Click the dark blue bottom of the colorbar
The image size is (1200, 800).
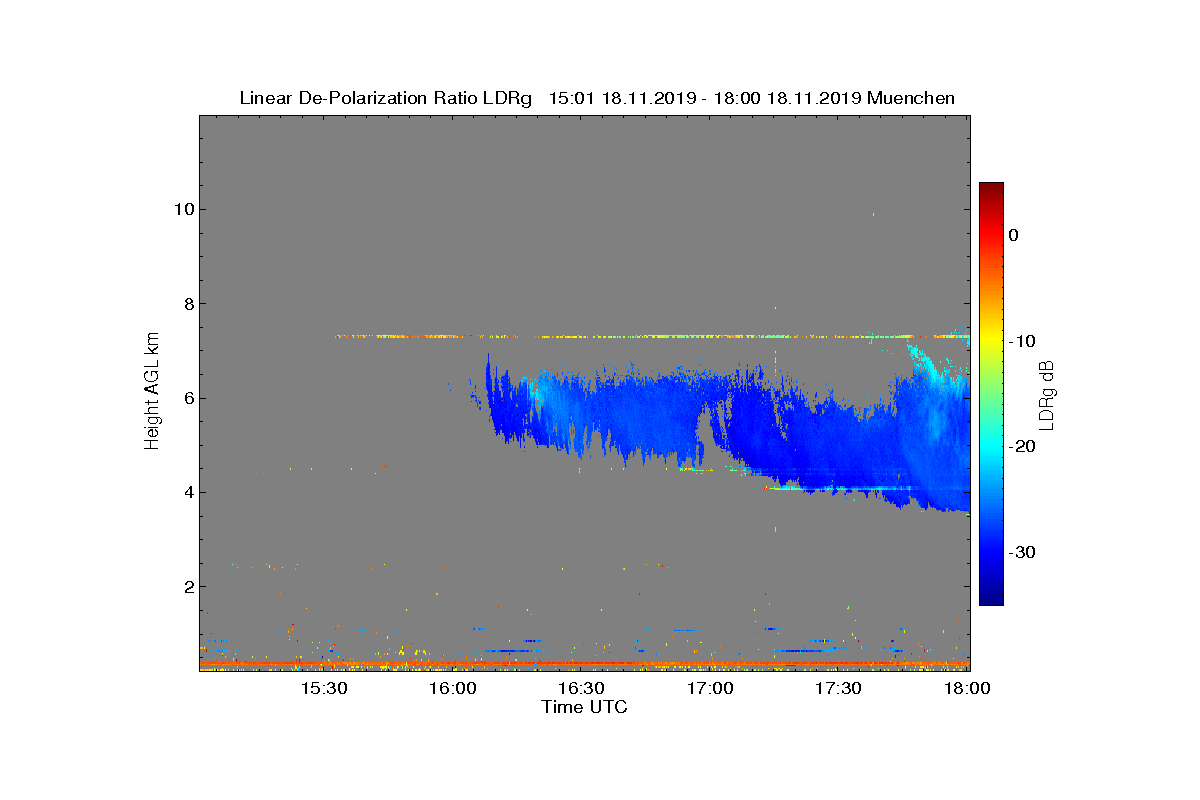tap(991, 598)
